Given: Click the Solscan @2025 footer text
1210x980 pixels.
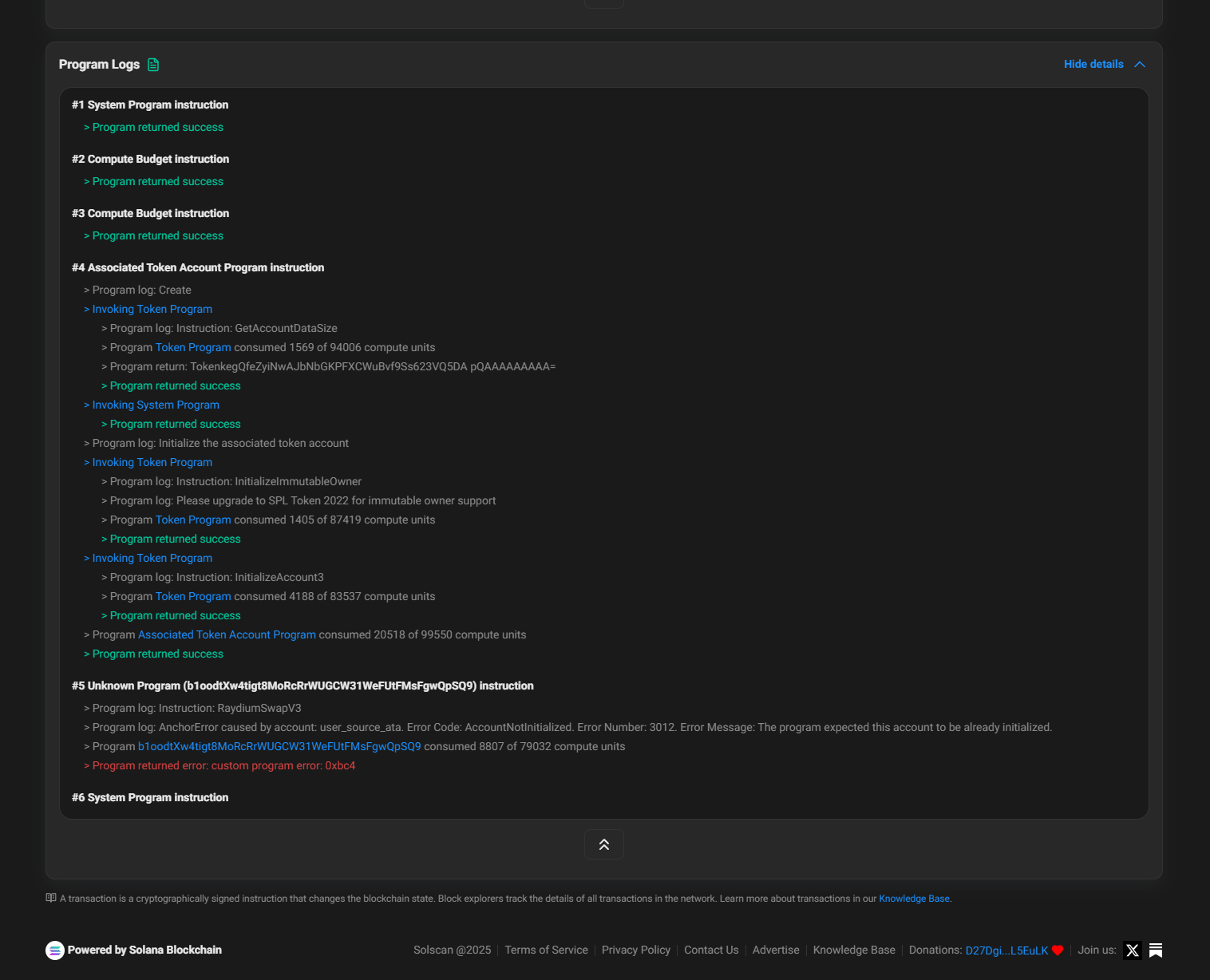Looking at the screenshot, I should [x=452, y=950].
